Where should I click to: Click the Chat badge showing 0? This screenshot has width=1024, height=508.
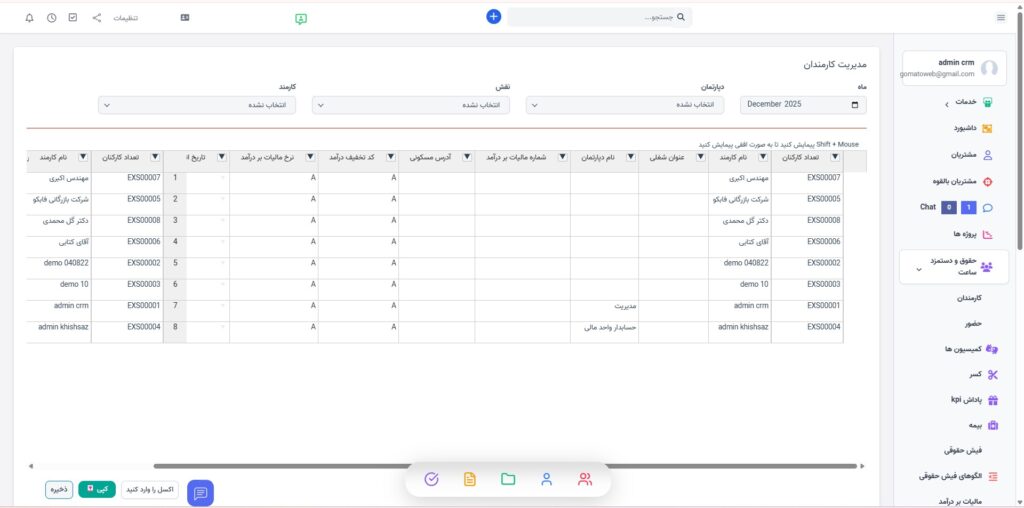pyautogui.click(x=948, y=208)
